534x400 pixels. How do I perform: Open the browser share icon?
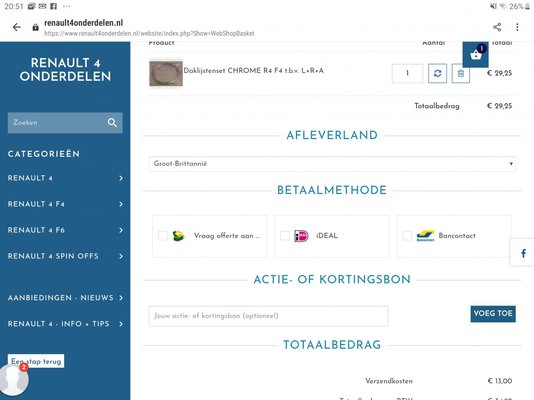tap(497, 27)
